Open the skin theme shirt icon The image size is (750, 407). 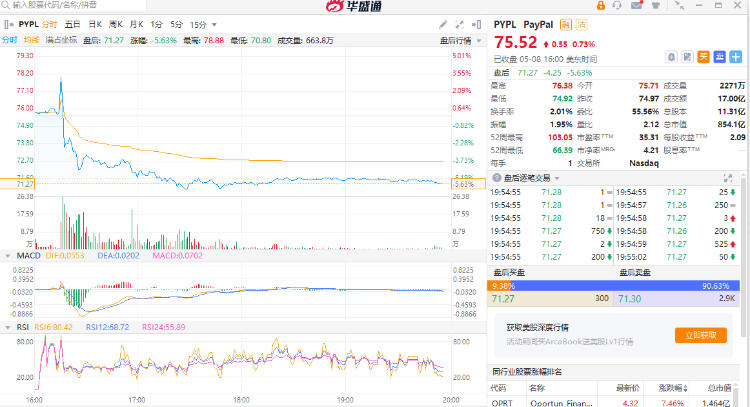(x=656, y=5)
